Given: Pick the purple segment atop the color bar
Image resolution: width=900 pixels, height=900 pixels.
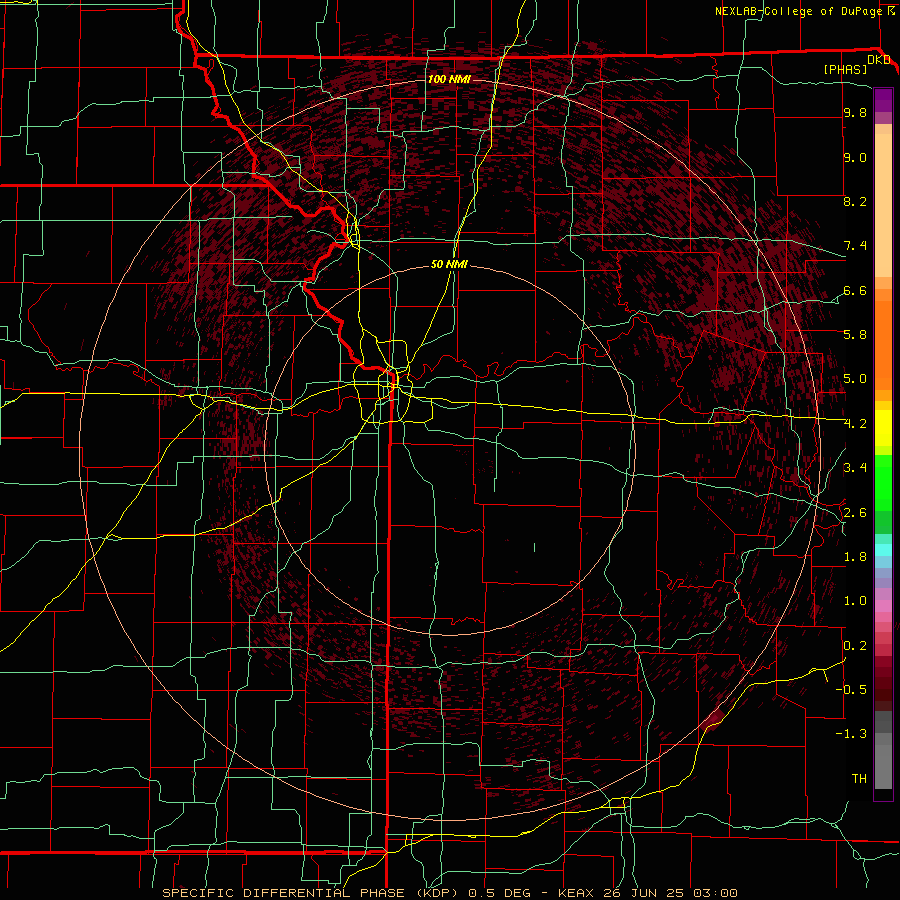Looking at the screenshot, I should pos(883,100).
